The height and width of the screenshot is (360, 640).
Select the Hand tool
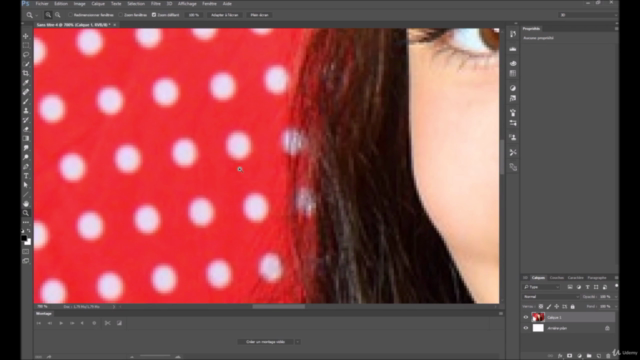pos(26,204)
